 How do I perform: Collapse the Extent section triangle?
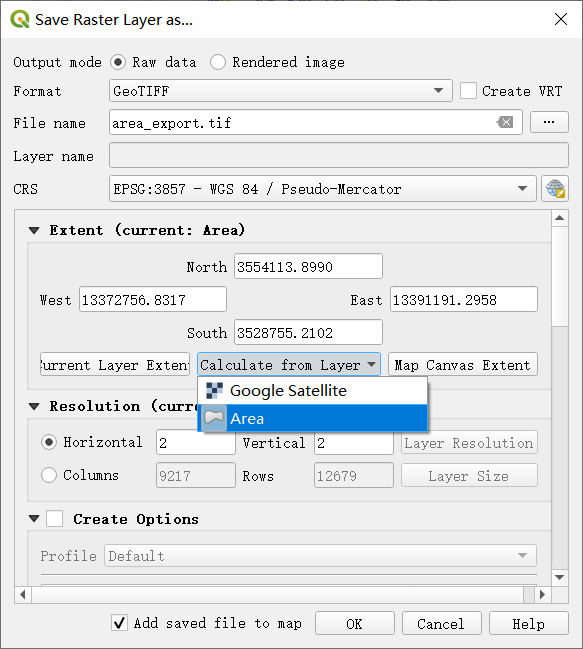tap(34, 230)
